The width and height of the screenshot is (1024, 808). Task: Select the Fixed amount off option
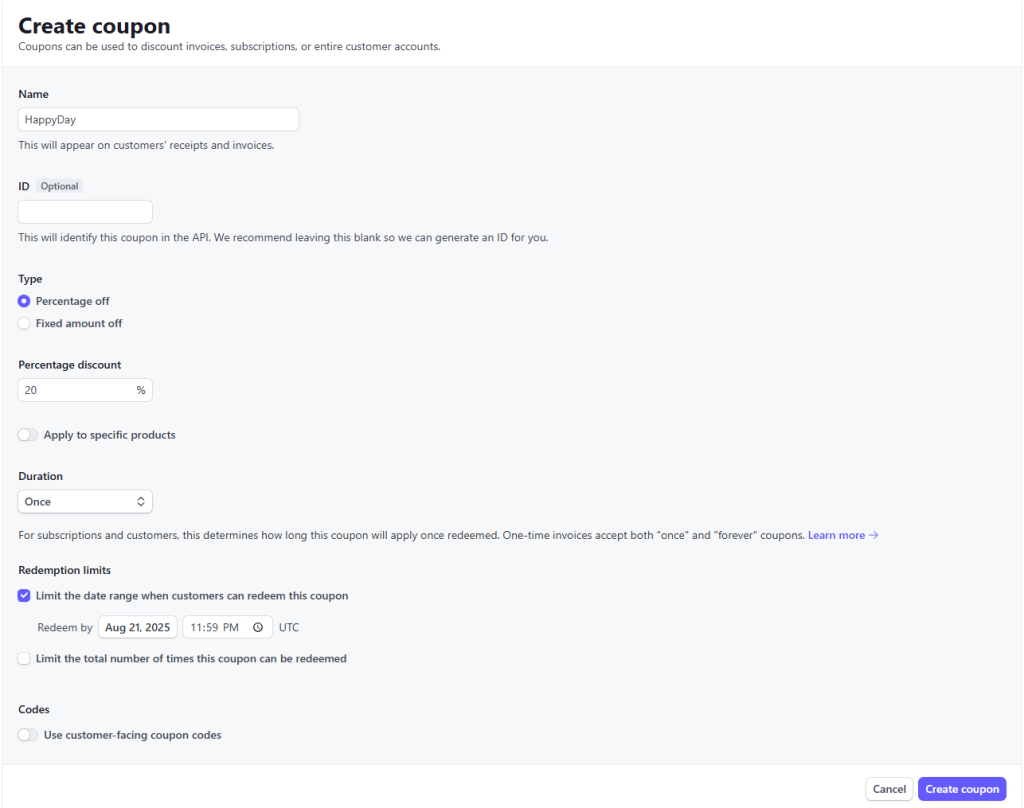pos(23,323)
